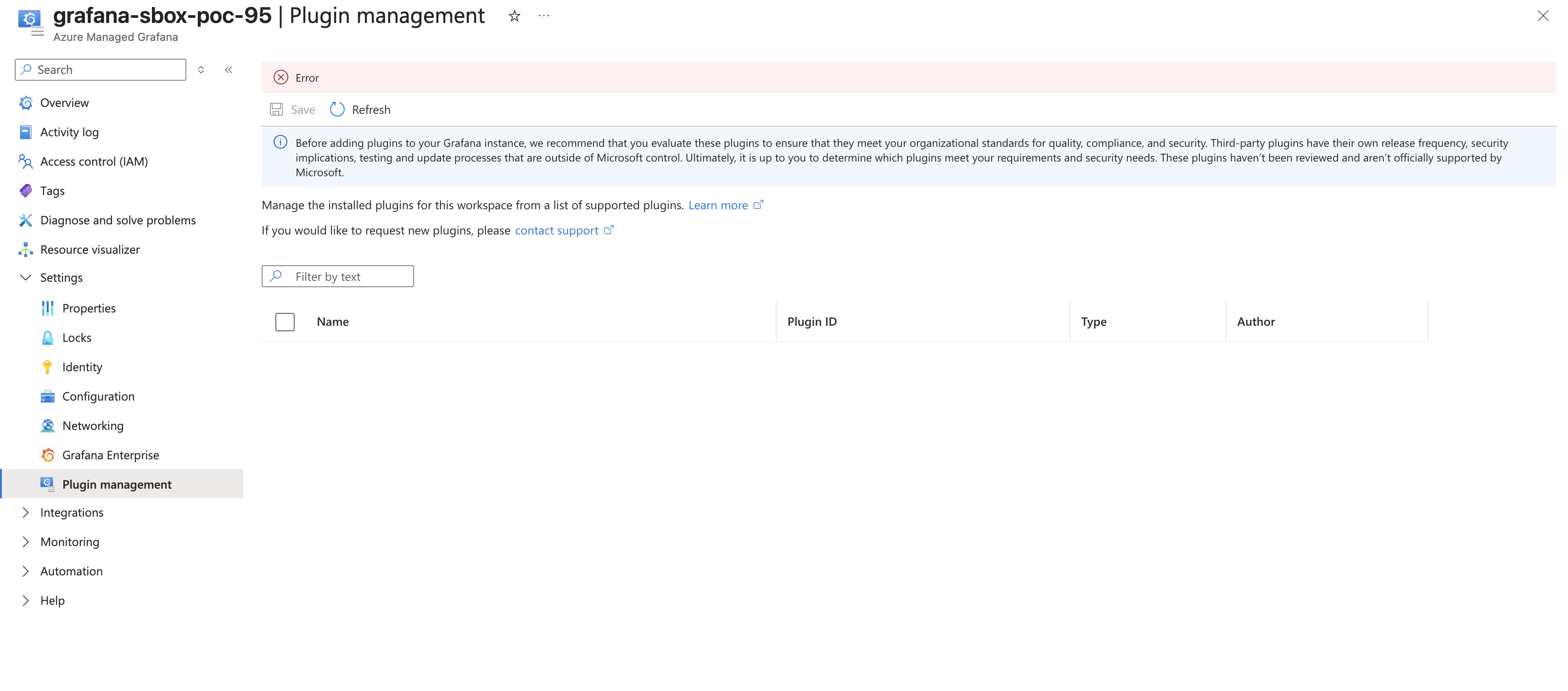Expand the Monitoring section
Viewport: 1568px width, 691px height.
26,541
